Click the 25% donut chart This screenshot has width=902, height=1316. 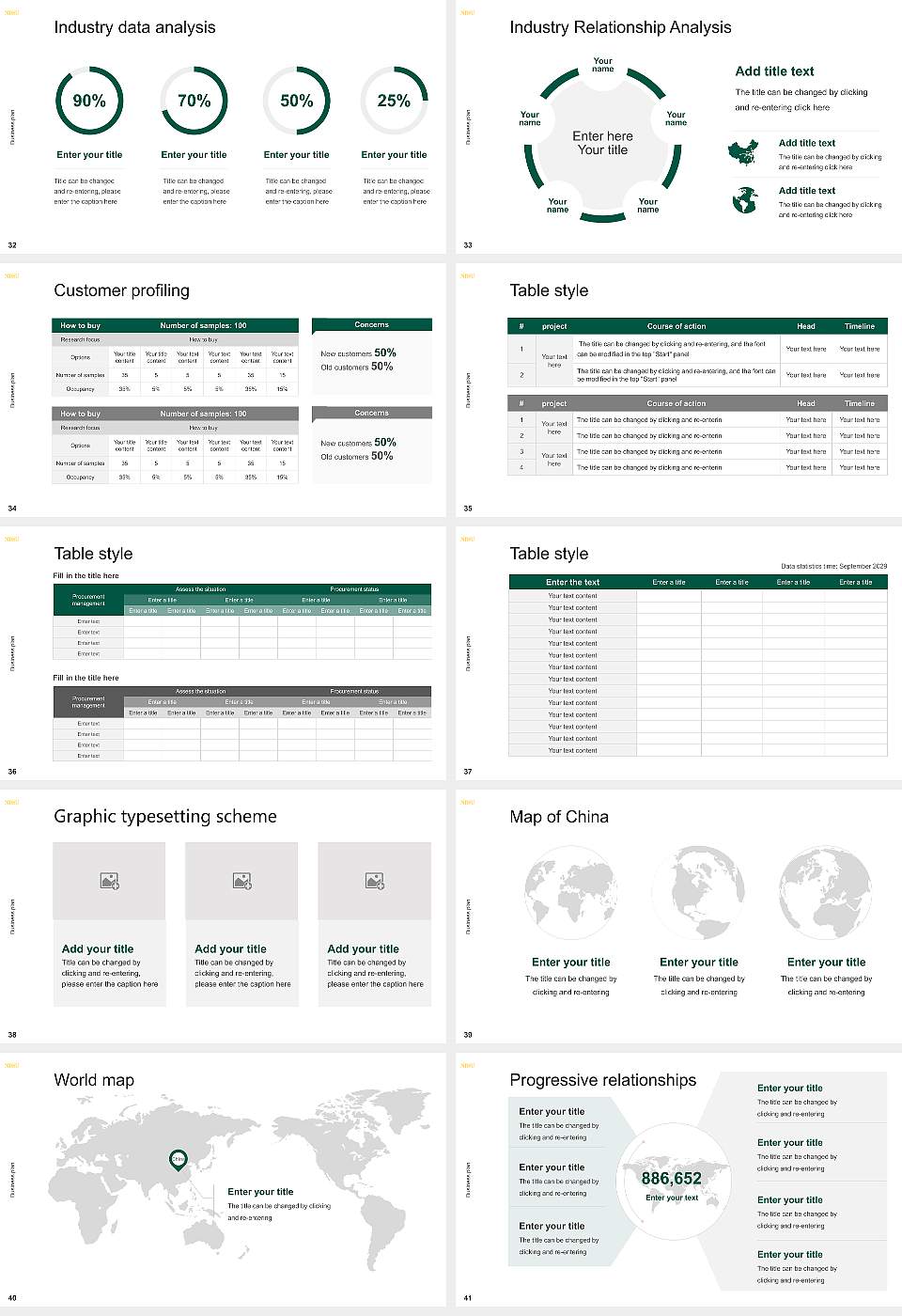[x=395, y=102]
